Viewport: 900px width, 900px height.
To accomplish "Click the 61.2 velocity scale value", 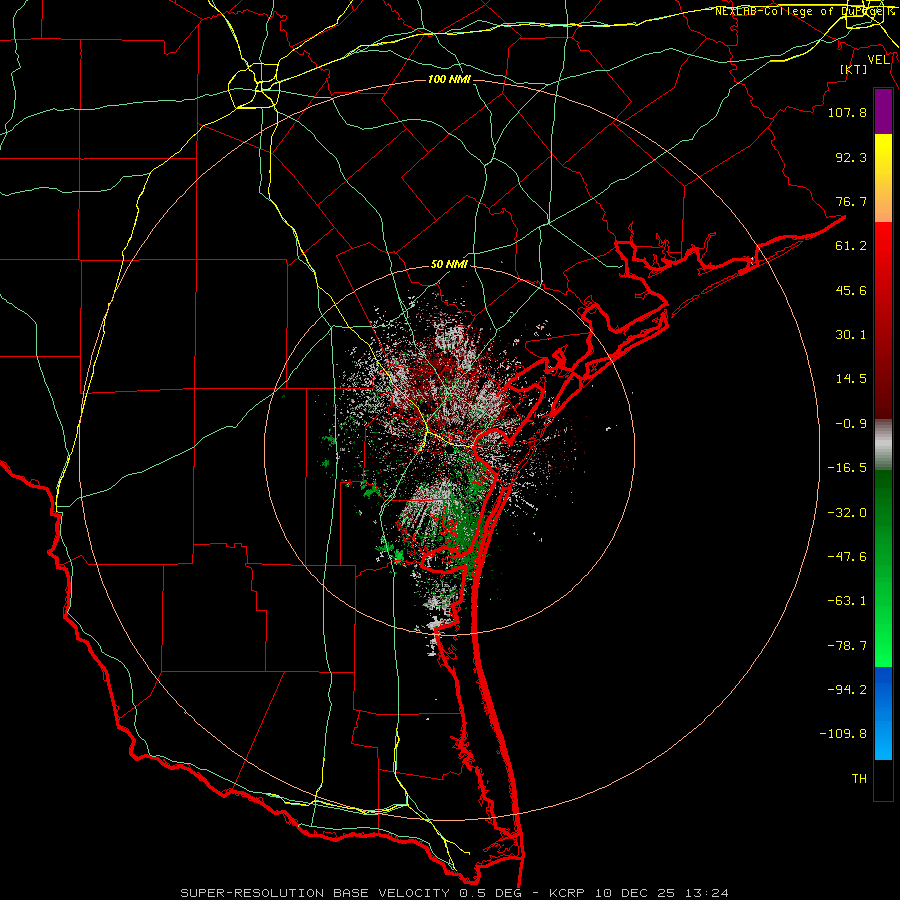I will click(851, 246).
